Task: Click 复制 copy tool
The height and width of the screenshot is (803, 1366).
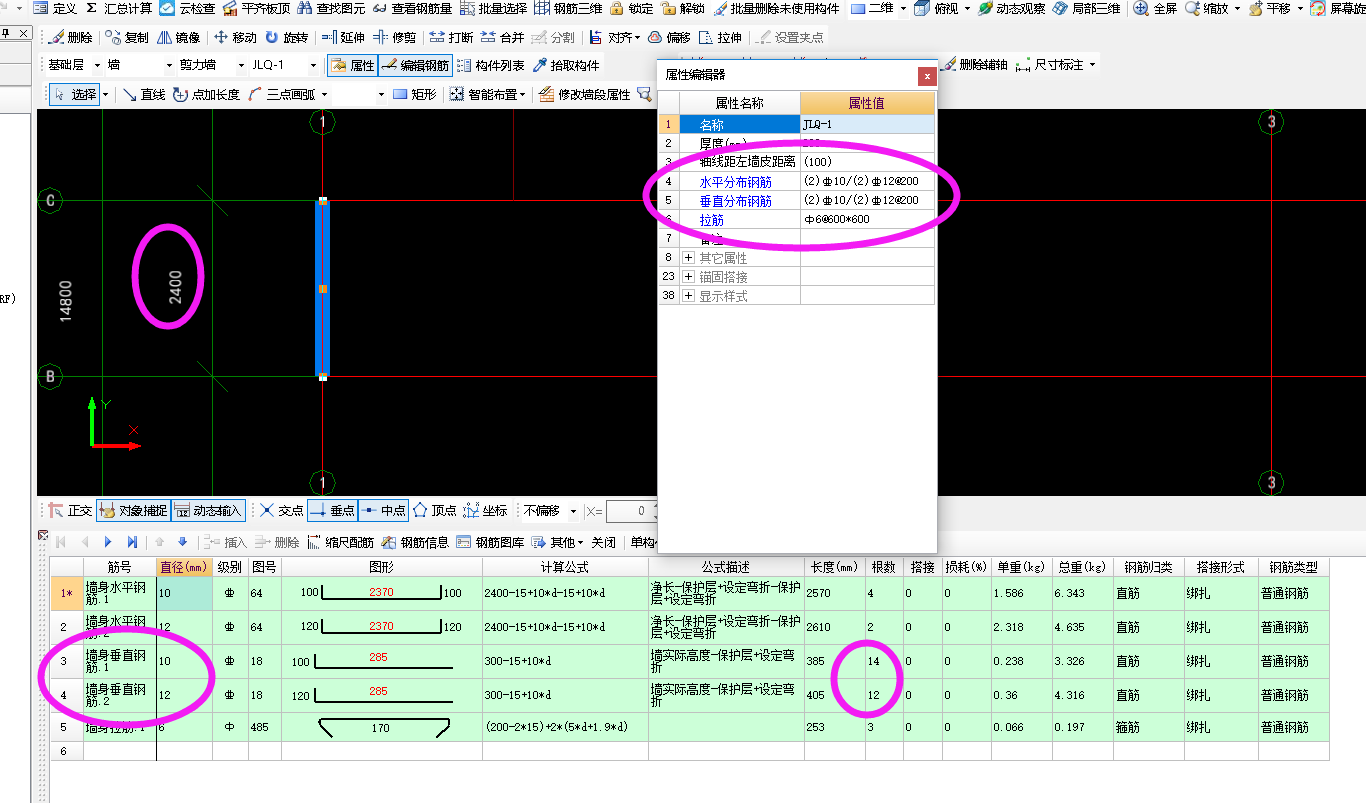Action: pos(127,38)
